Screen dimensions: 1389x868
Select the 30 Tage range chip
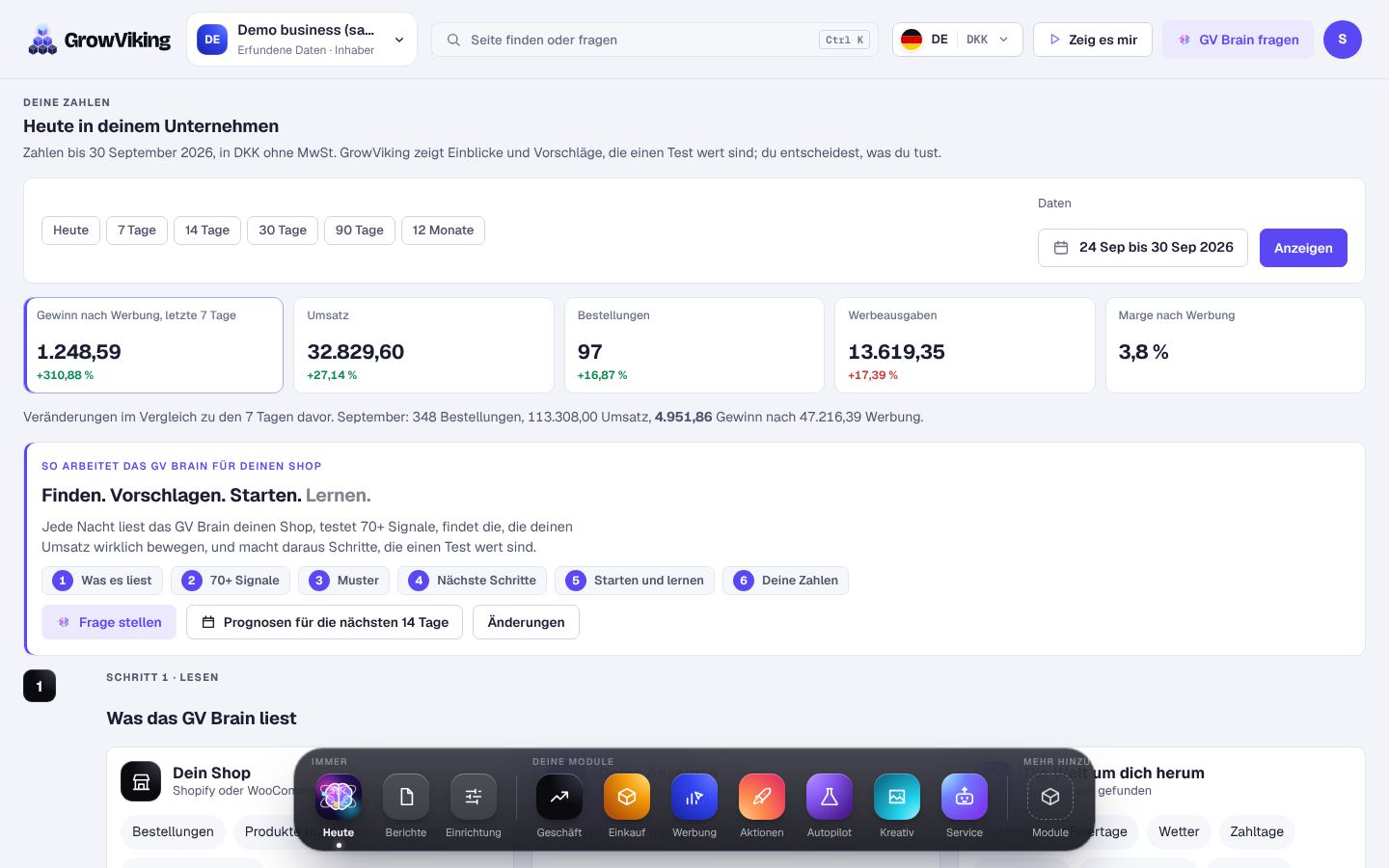tap(283, 231)
